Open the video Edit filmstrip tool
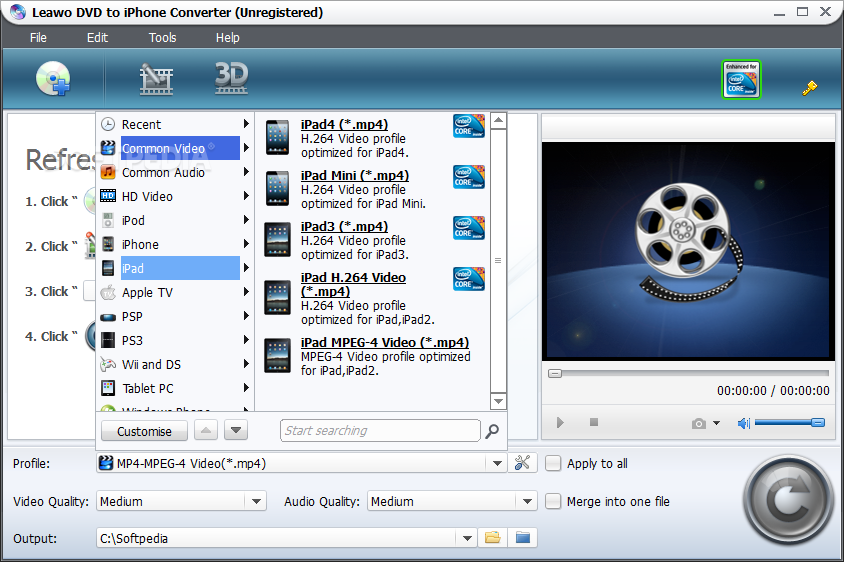The image size is (844, 562). coord(157,79)
